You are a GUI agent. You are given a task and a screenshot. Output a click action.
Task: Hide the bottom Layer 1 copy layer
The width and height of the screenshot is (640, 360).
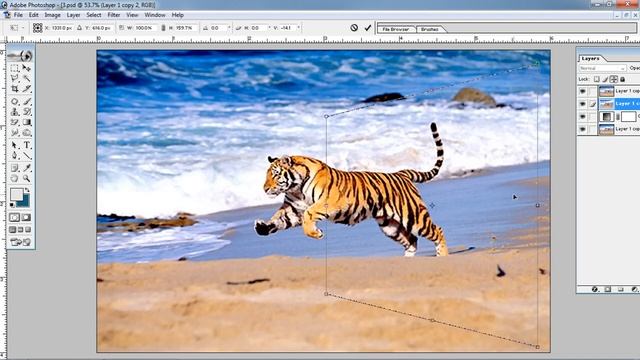[582, 129]
